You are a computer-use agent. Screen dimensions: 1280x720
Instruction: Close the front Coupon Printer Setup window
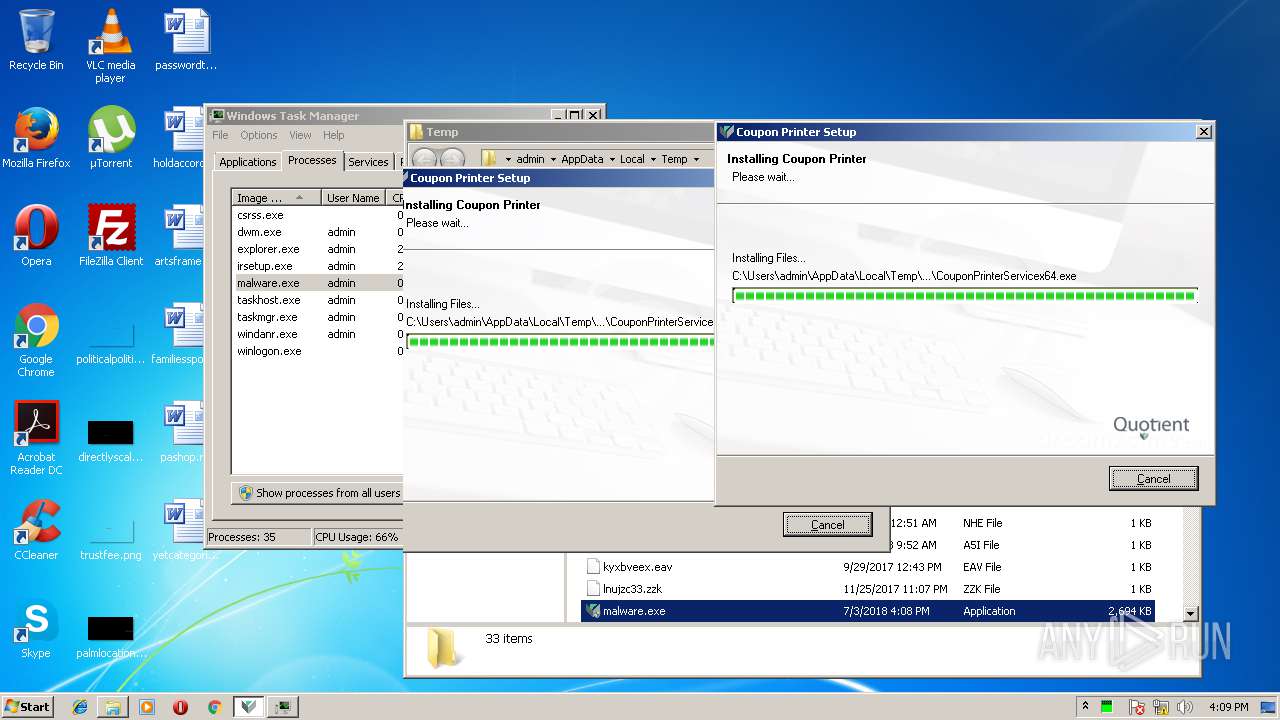coord(1204,131)
